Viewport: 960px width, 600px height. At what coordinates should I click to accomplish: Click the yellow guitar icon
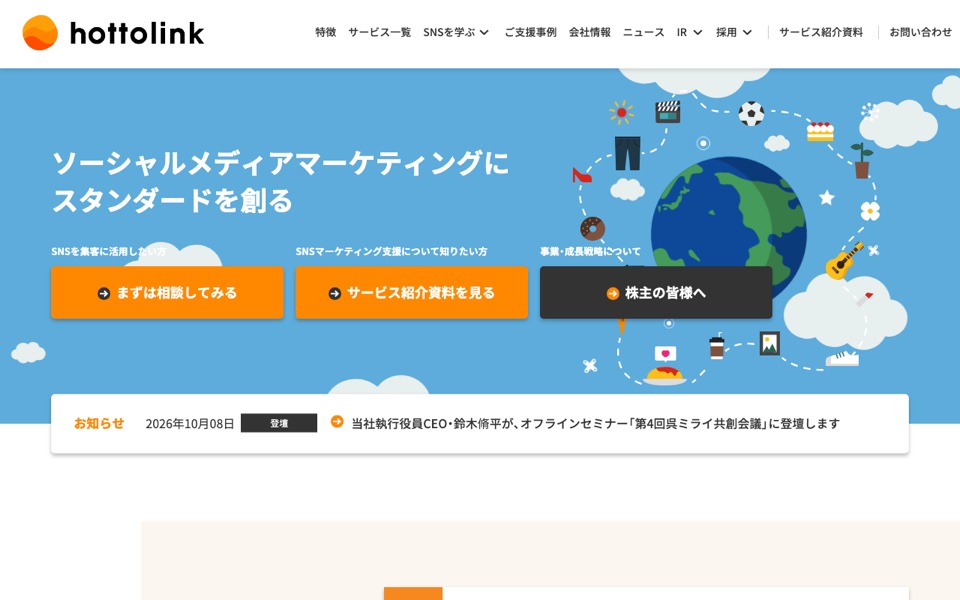click(x=844, y=261)
